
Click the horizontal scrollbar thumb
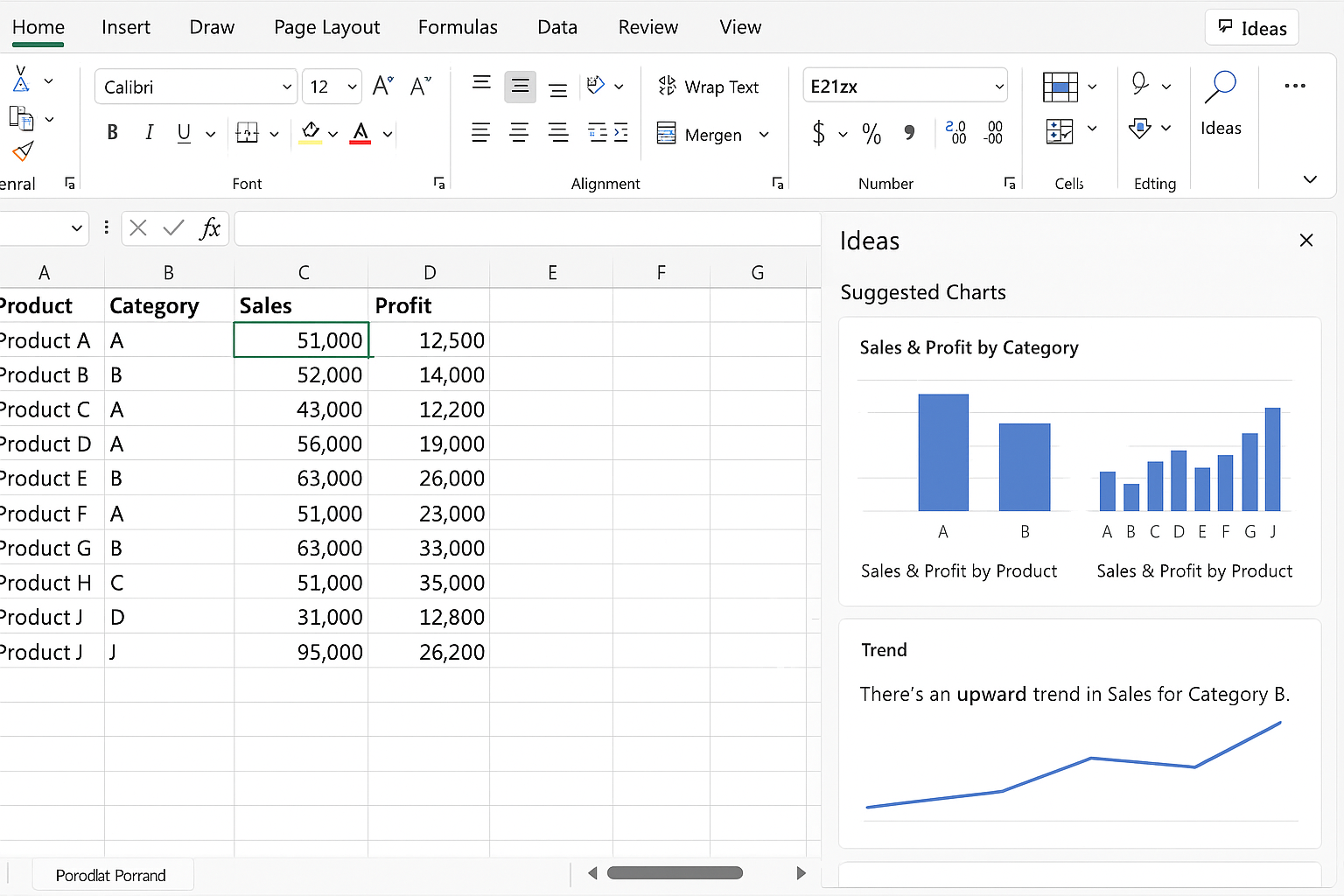point(675,872)
